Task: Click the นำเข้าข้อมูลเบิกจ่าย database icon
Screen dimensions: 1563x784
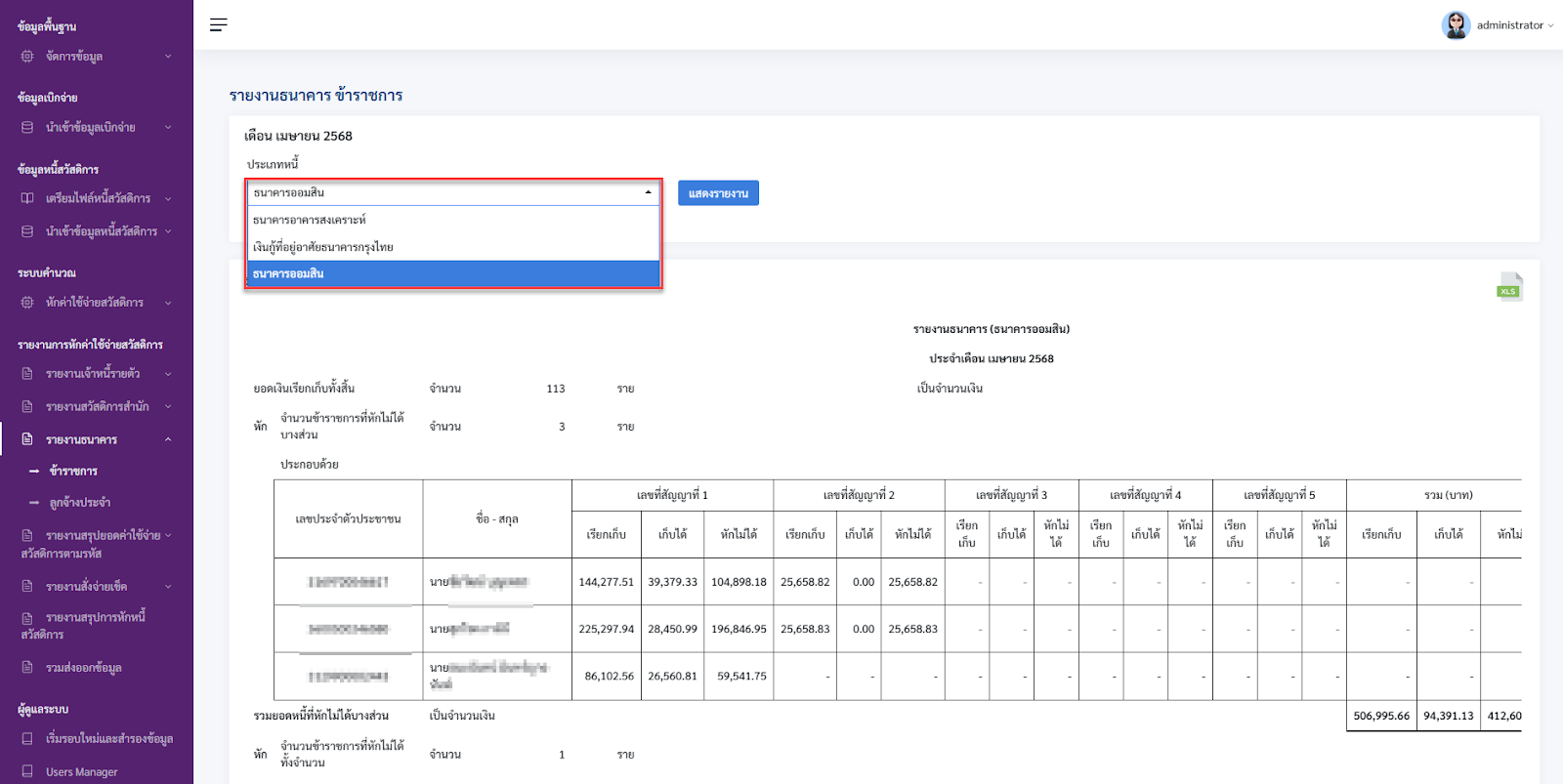Action: pos(27,128)
